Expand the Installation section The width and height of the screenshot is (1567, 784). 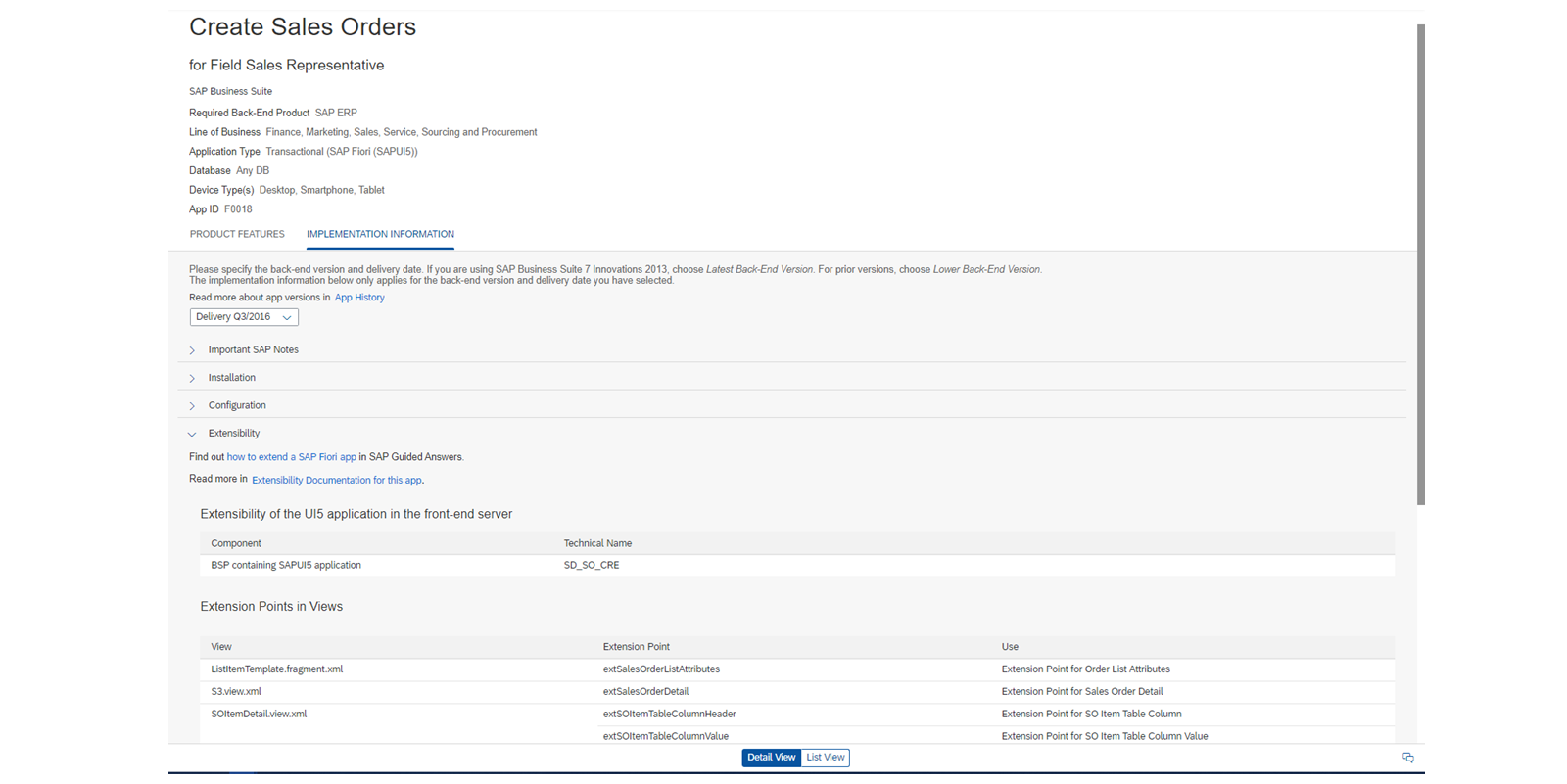[231, 378]
